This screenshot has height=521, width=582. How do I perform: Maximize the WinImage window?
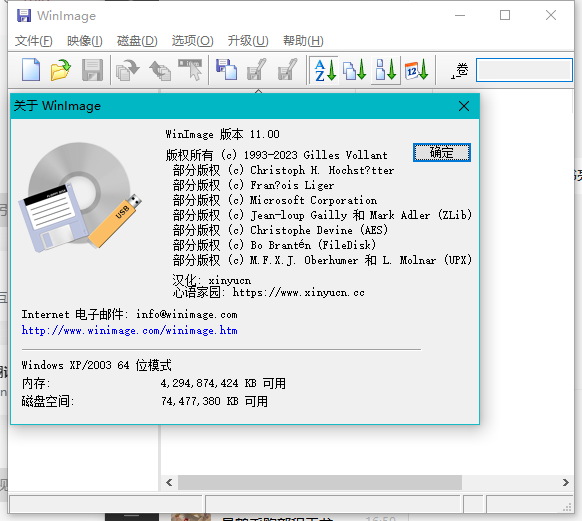point(505,16)
